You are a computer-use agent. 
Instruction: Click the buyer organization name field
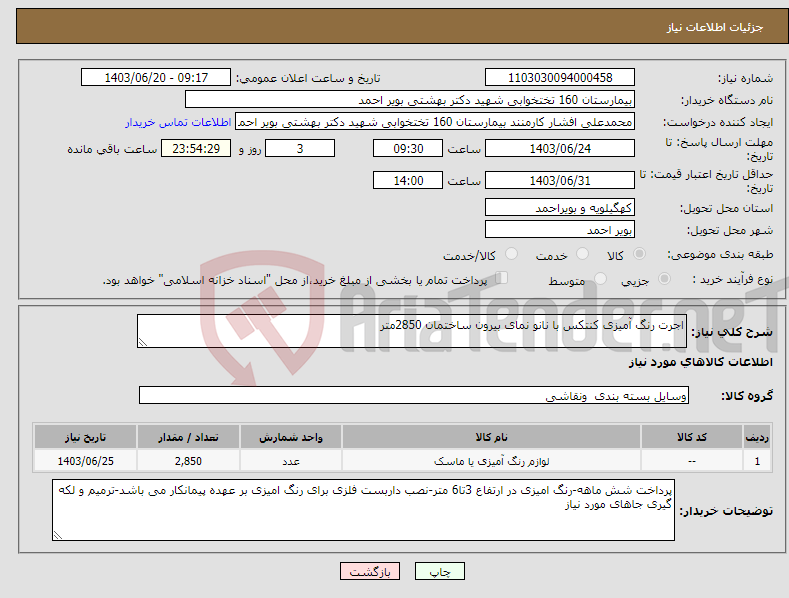pyautogui.click(x=410, y=100)
